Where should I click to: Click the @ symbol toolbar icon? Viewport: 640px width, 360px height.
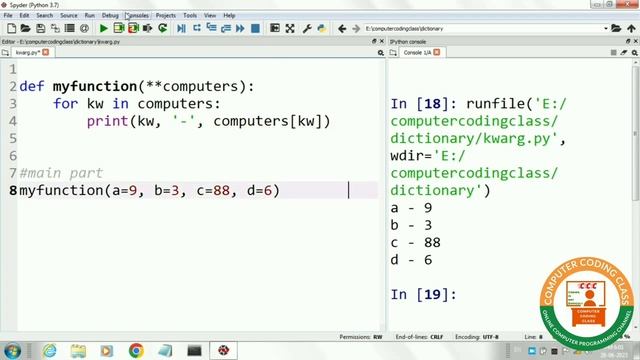(x=84, y=29)
